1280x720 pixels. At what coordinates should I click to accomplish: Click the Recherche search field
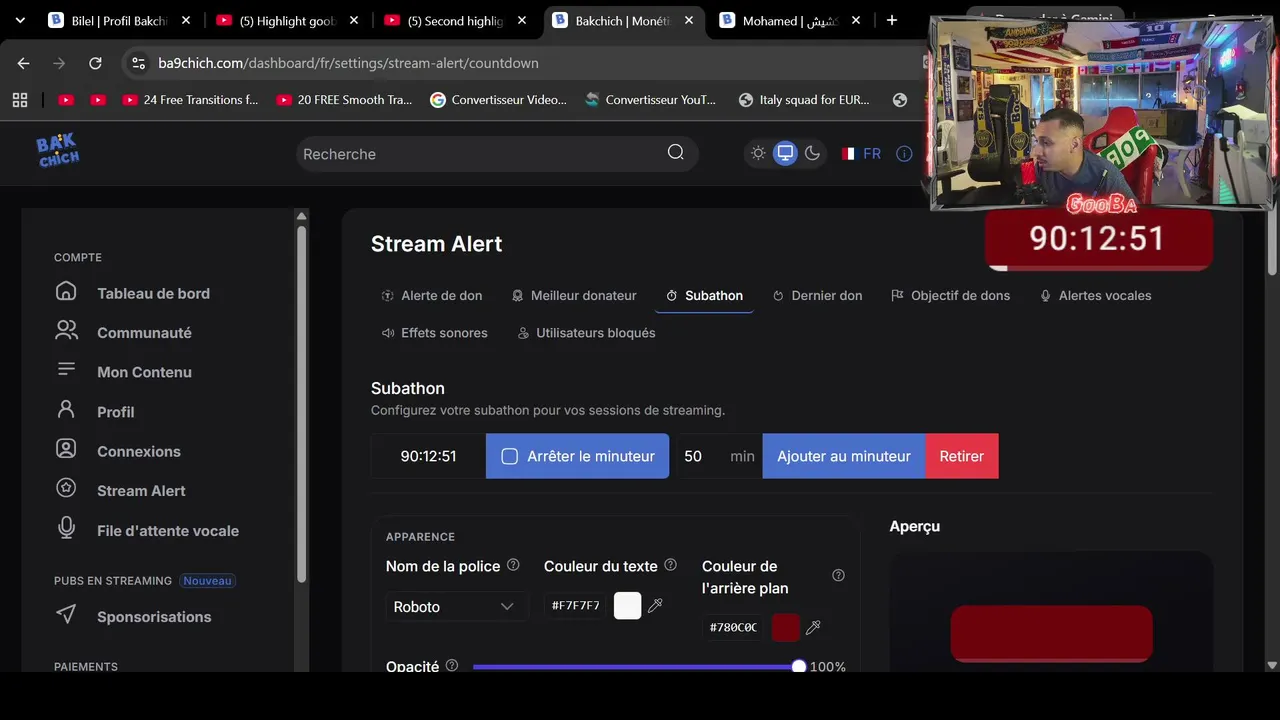(497, 154)
